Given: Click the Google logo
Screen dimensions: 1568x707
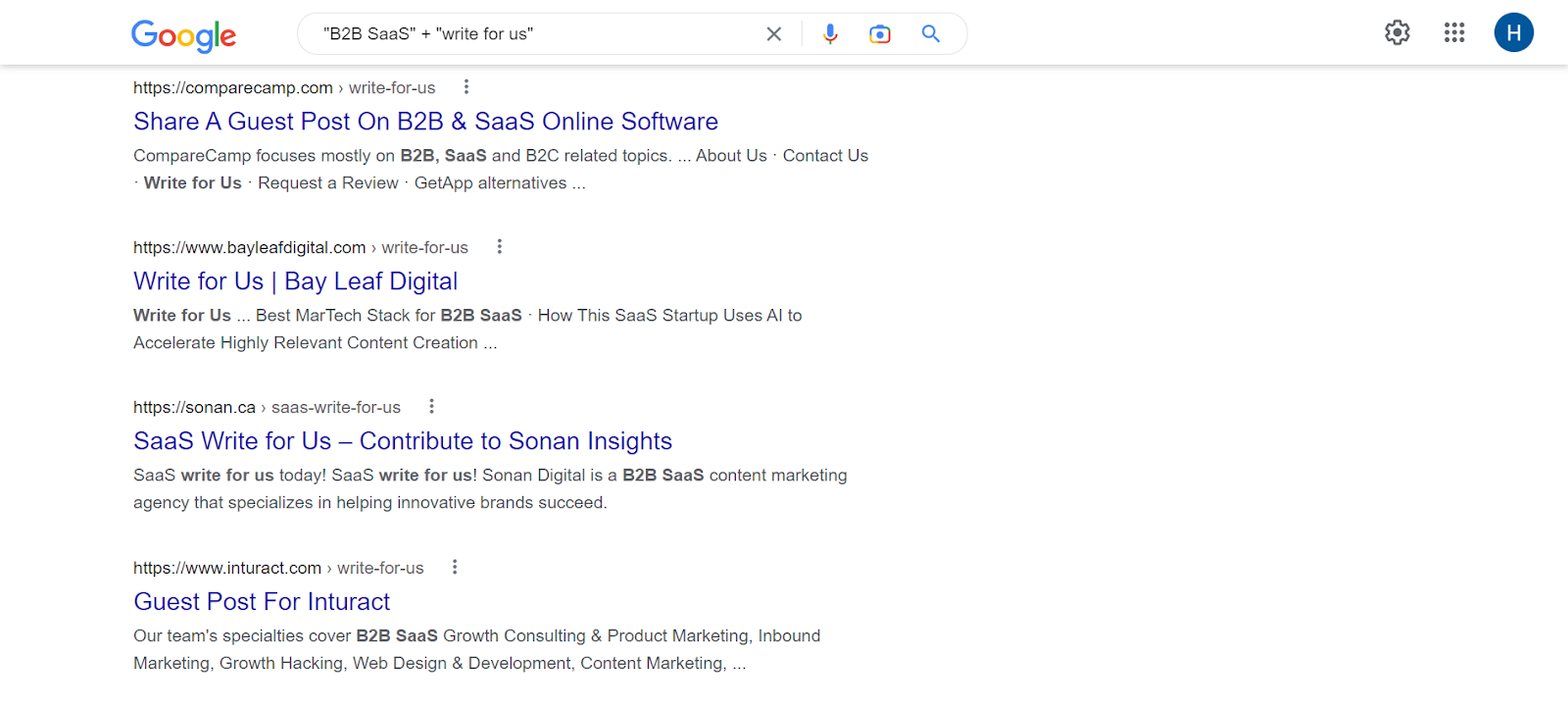Looking at the screenshot, I should (183, 35).
